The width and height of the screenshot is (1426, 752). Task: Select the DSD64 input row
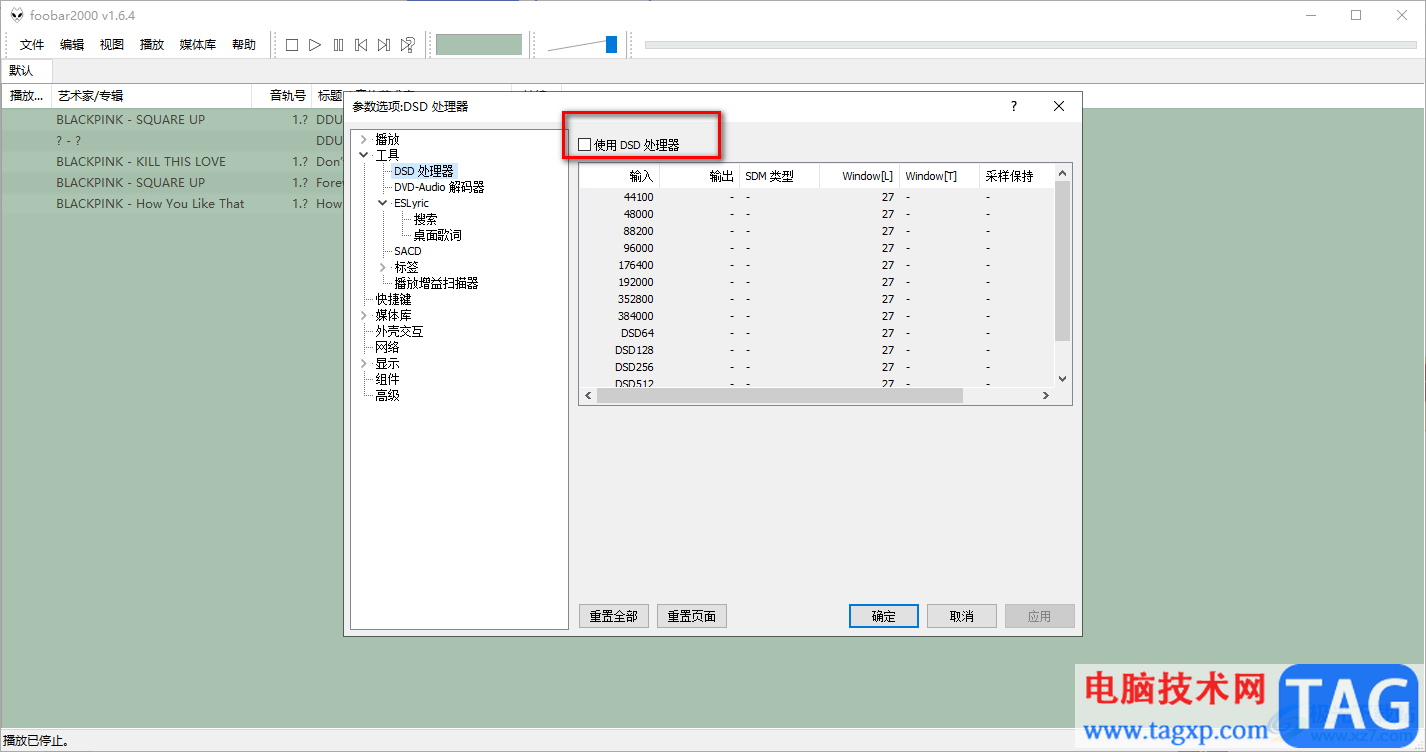816,333
